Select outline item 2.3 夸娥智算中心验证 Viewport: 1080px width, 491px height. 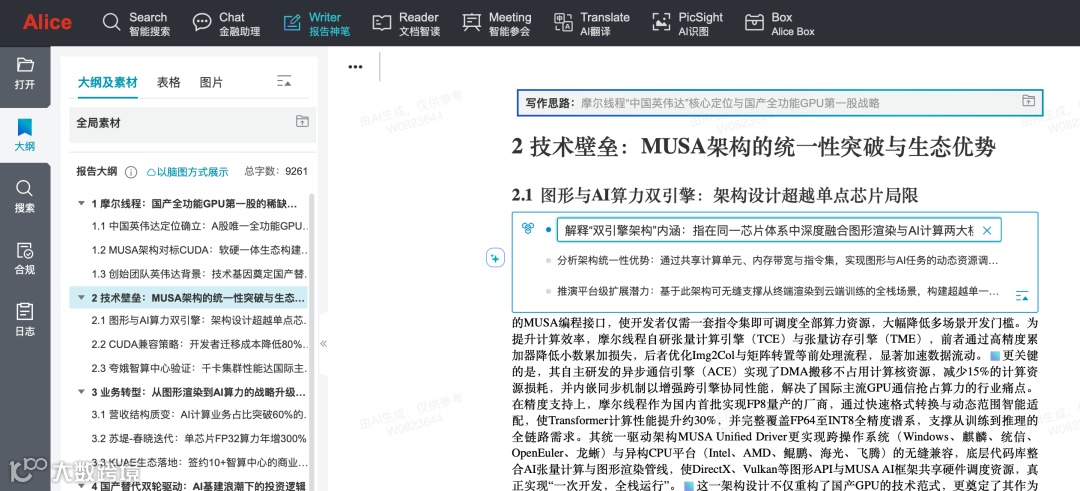tap(200, 368)
